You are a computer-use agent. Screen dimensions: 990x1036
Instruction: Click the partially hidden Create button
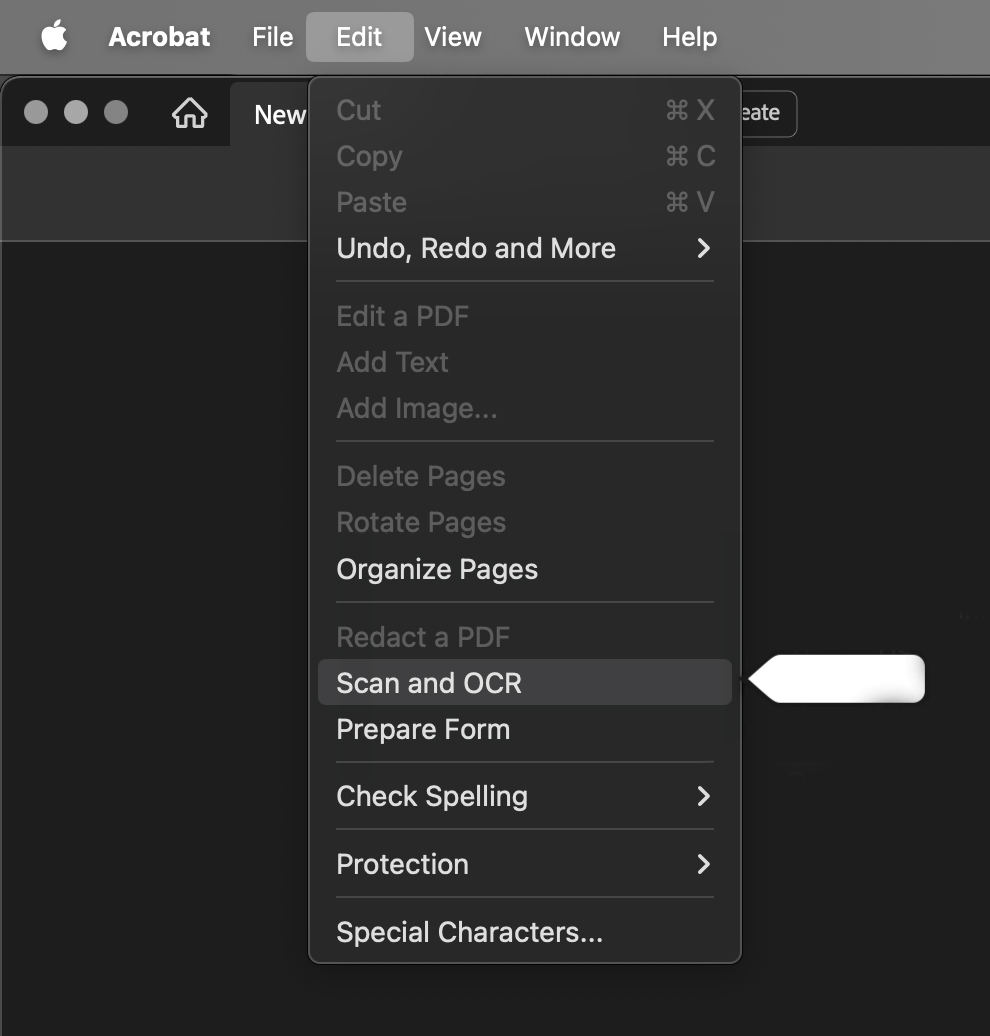tap(769, 114)
